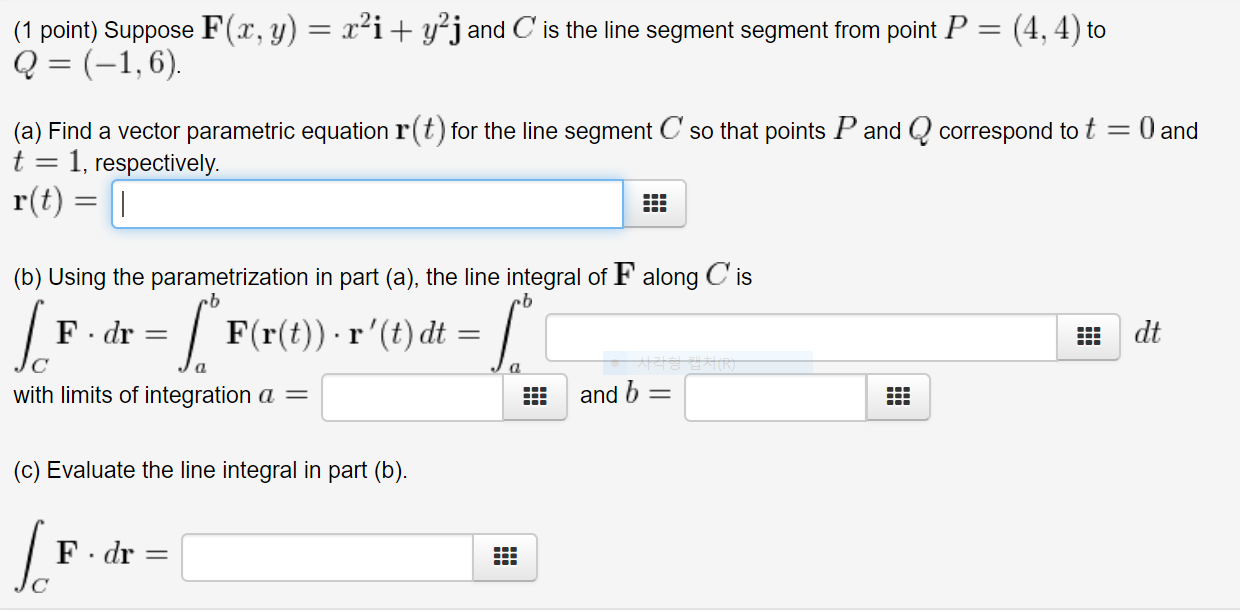Click the part (c) line integral answer box
This screenshot has width=1240, height=612.
click(325, 558)
